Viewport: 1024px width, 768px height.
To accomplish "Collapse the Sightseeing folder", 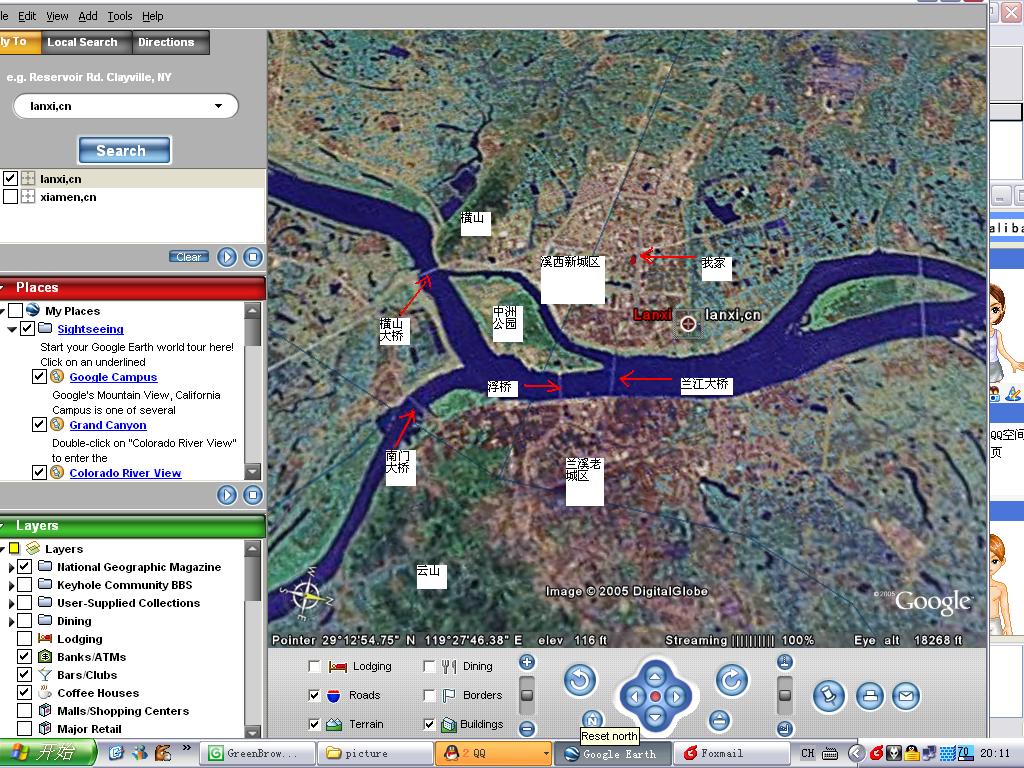I will coord(12,329).
